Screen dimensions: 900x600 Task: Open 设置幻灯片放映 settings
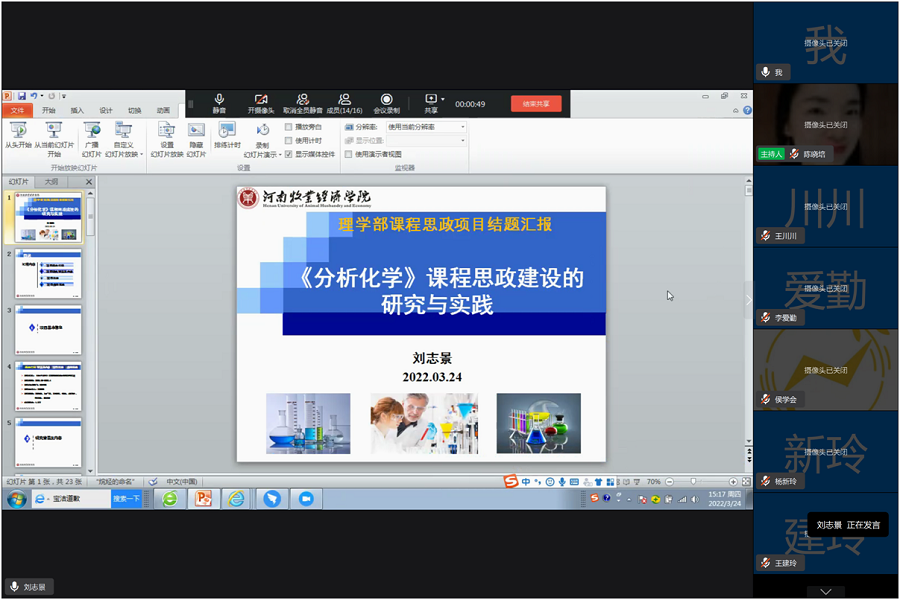point(167,131)
